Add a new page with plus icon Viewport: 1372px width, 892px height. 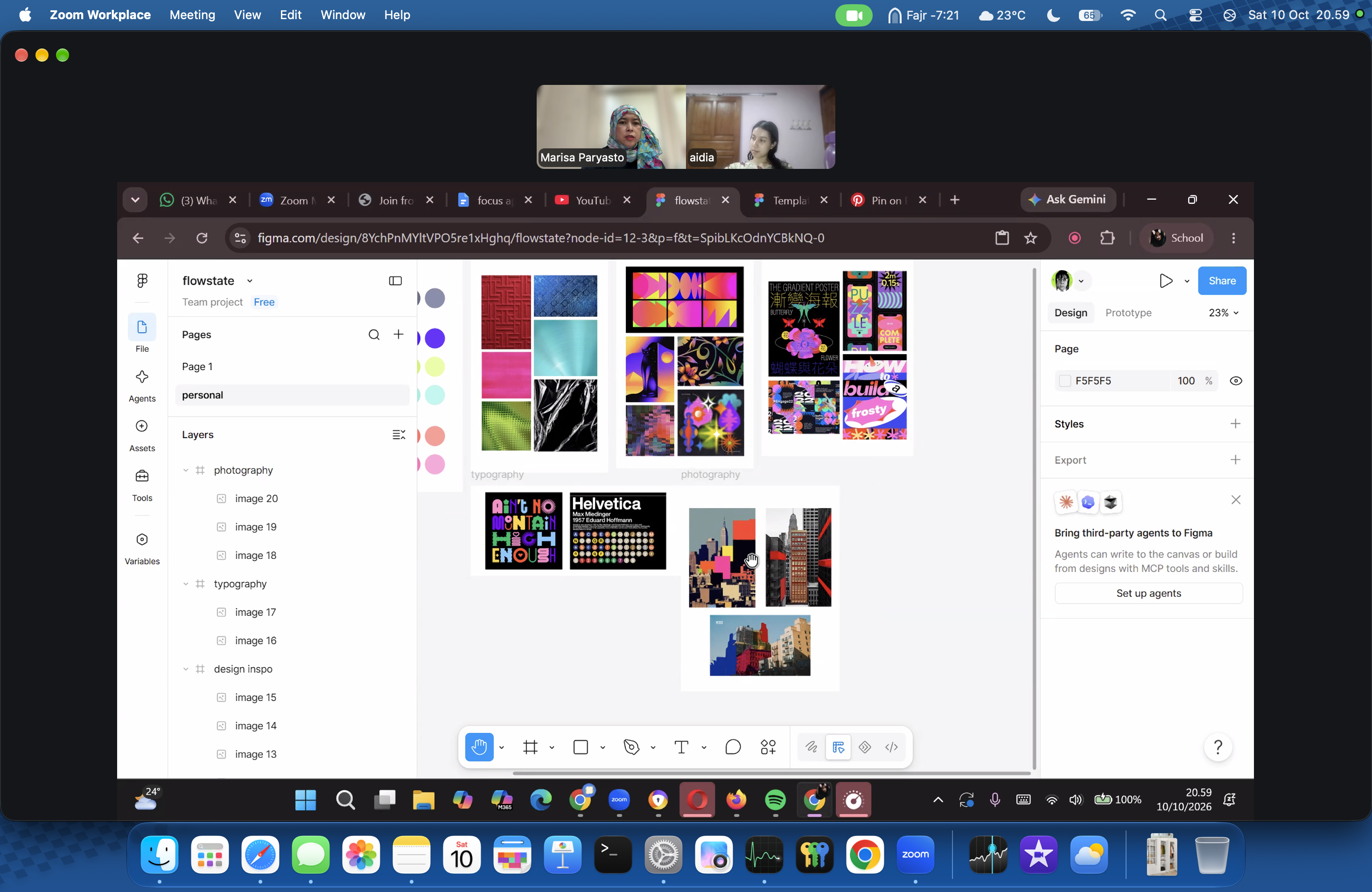pyautogui.click(x=399, y=335)
